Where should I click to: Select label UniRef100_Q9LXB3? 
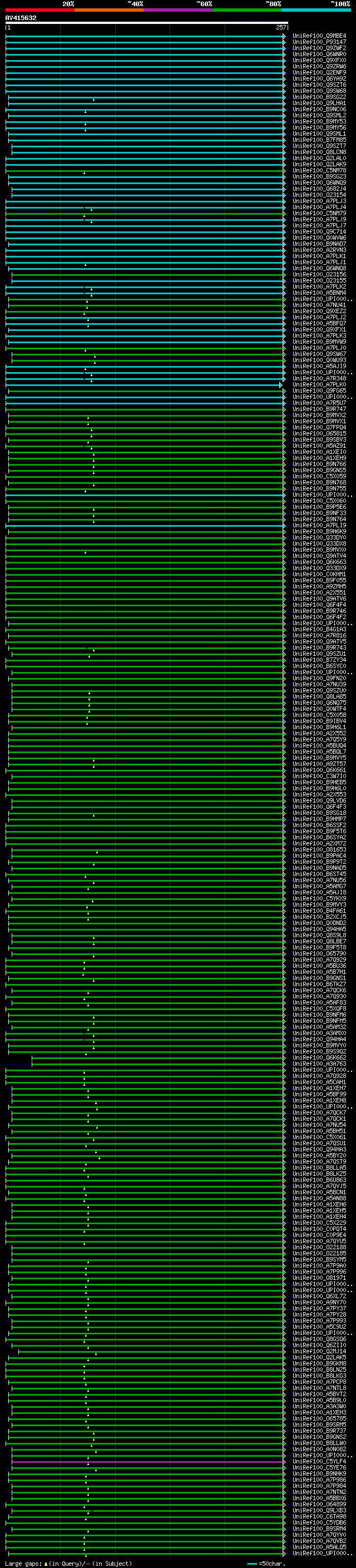pos(319,1510)
